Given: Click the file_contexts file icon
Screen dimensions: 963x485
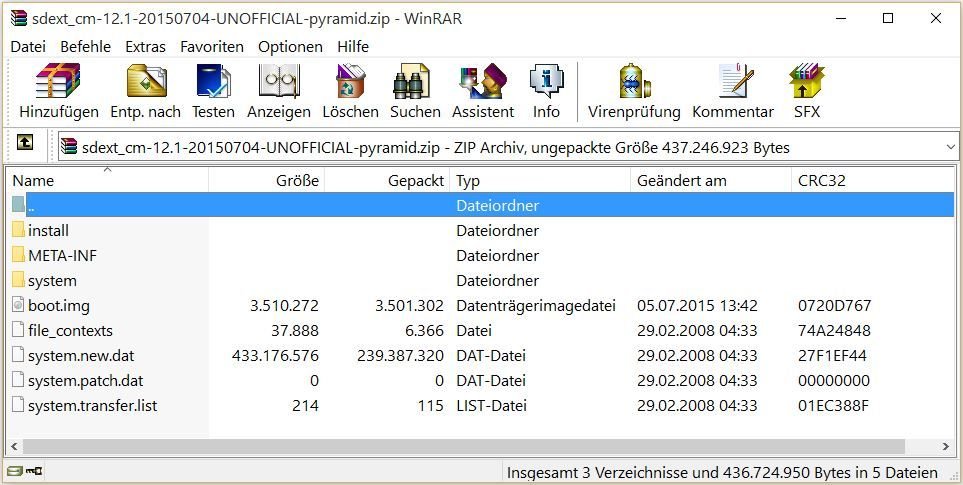Looking at the screenshot, I should (18, 330).
